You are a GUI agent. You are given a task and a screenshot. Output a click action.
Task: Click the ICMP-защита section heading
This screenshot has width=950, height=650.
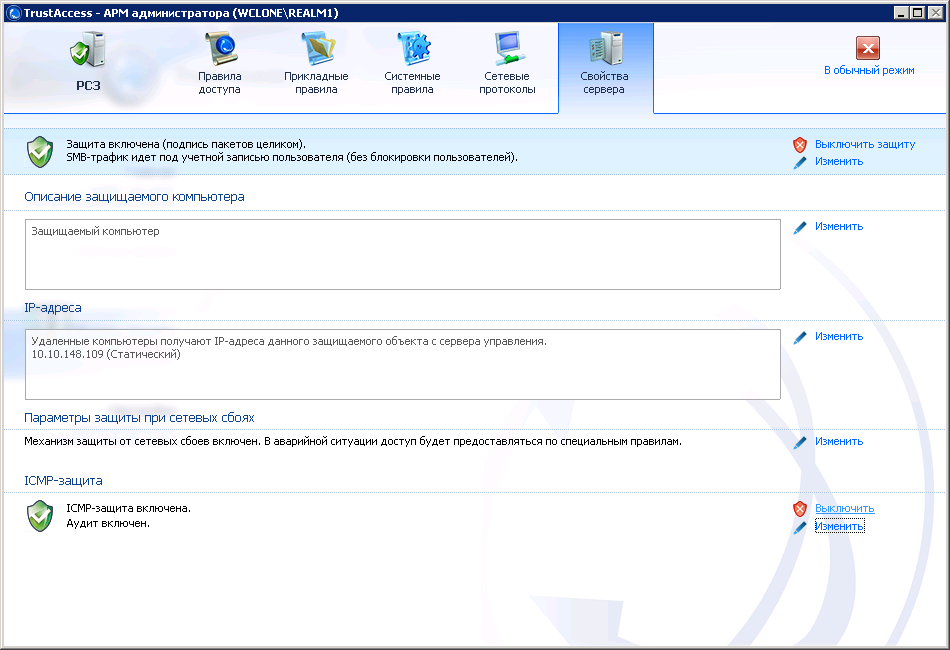(64, 481)
